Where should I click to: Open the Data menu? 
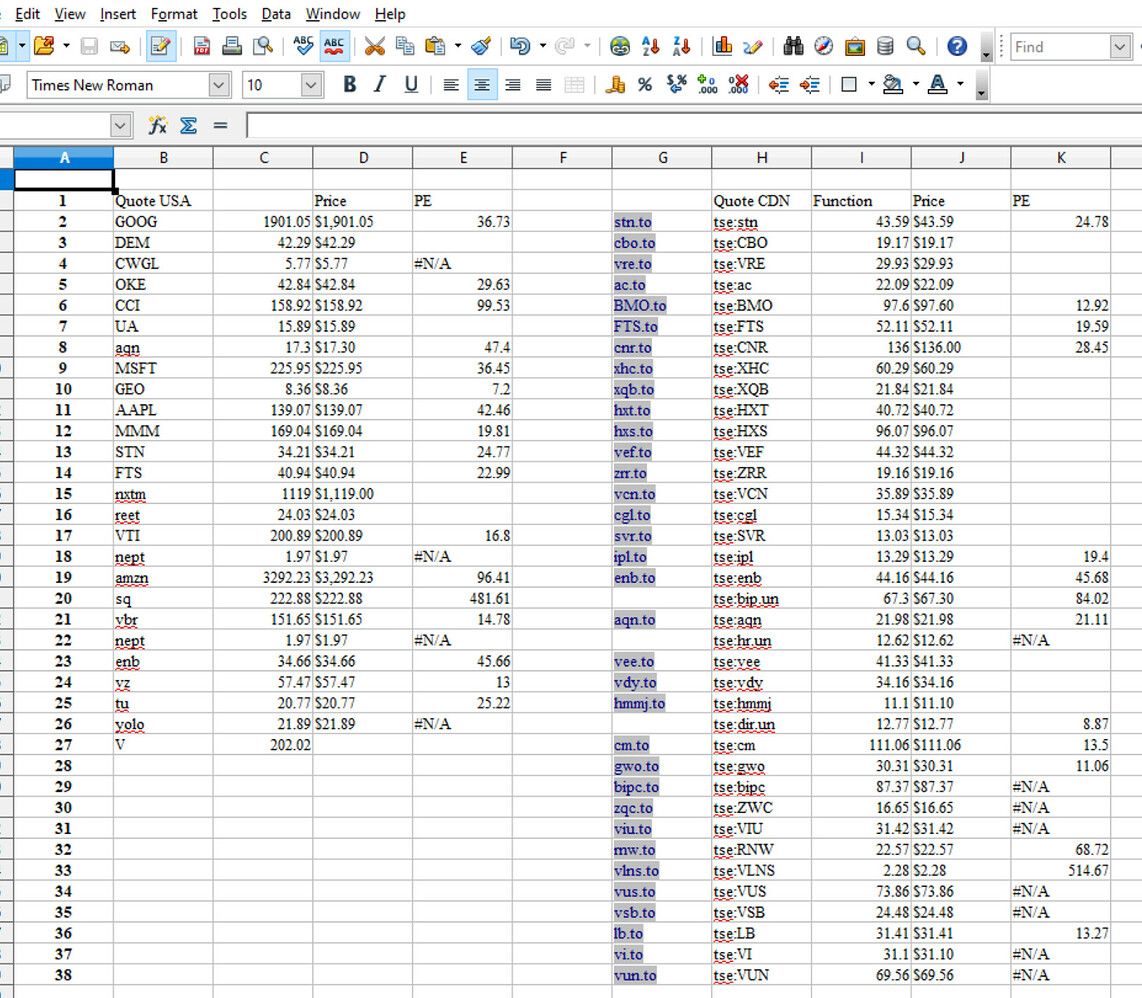click(x=276, y=14)
